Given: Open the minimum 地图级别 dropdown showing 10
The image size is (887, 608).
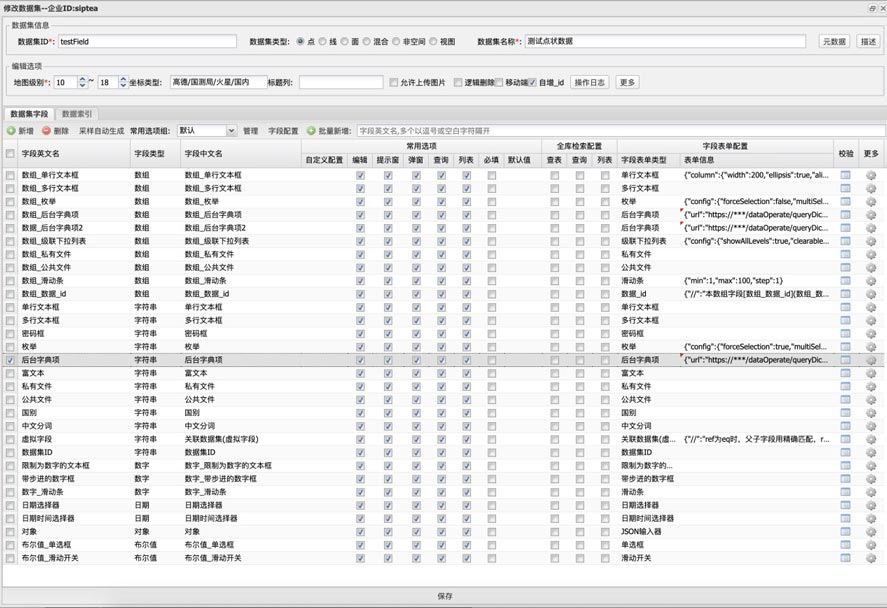Looking at the screenshot, I should 81,82.
